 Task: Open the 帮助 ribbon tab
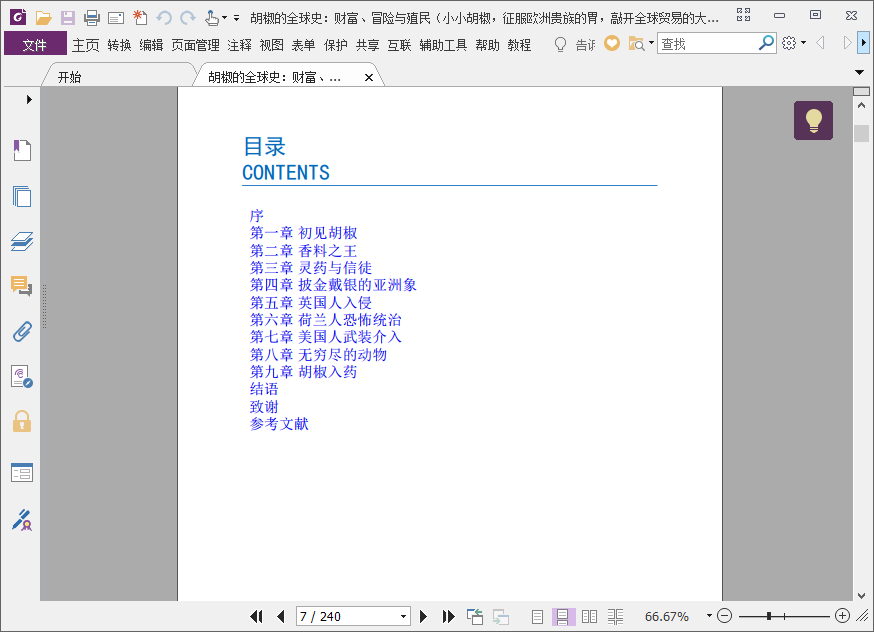tap(487, 45)
